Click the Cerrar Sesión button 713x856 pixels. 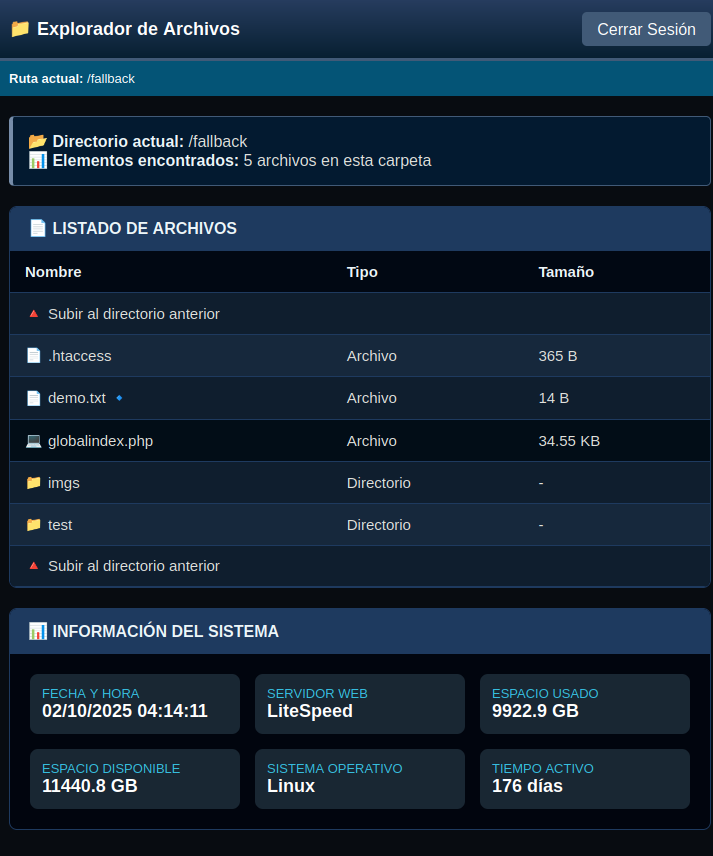[x=646, y=29]
